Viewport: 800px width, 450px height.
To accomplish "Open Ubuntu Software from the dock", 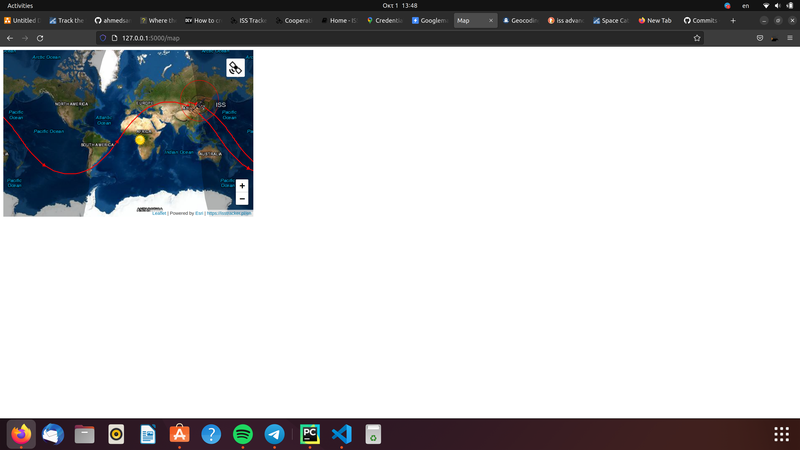I will click(180, 434).
